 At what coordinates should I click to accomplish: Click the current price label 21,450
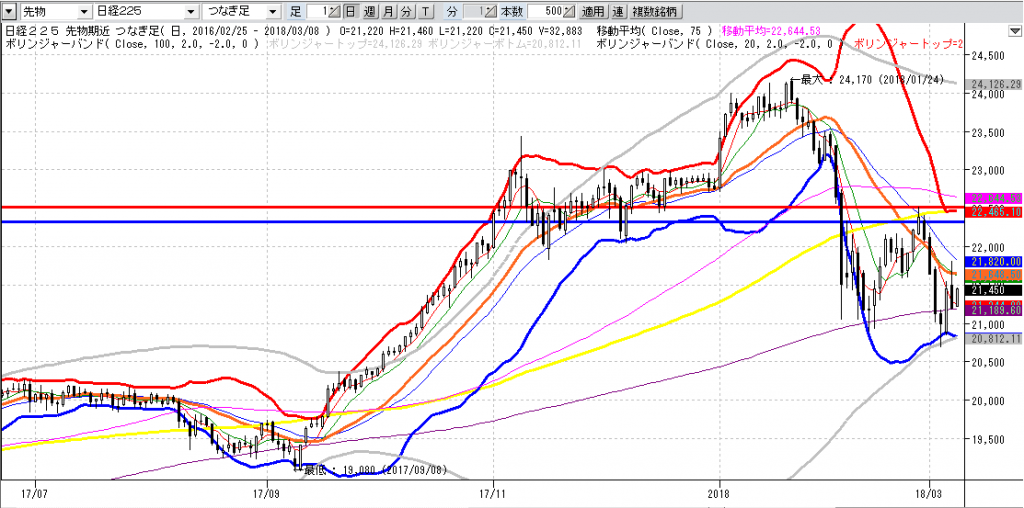985,291
